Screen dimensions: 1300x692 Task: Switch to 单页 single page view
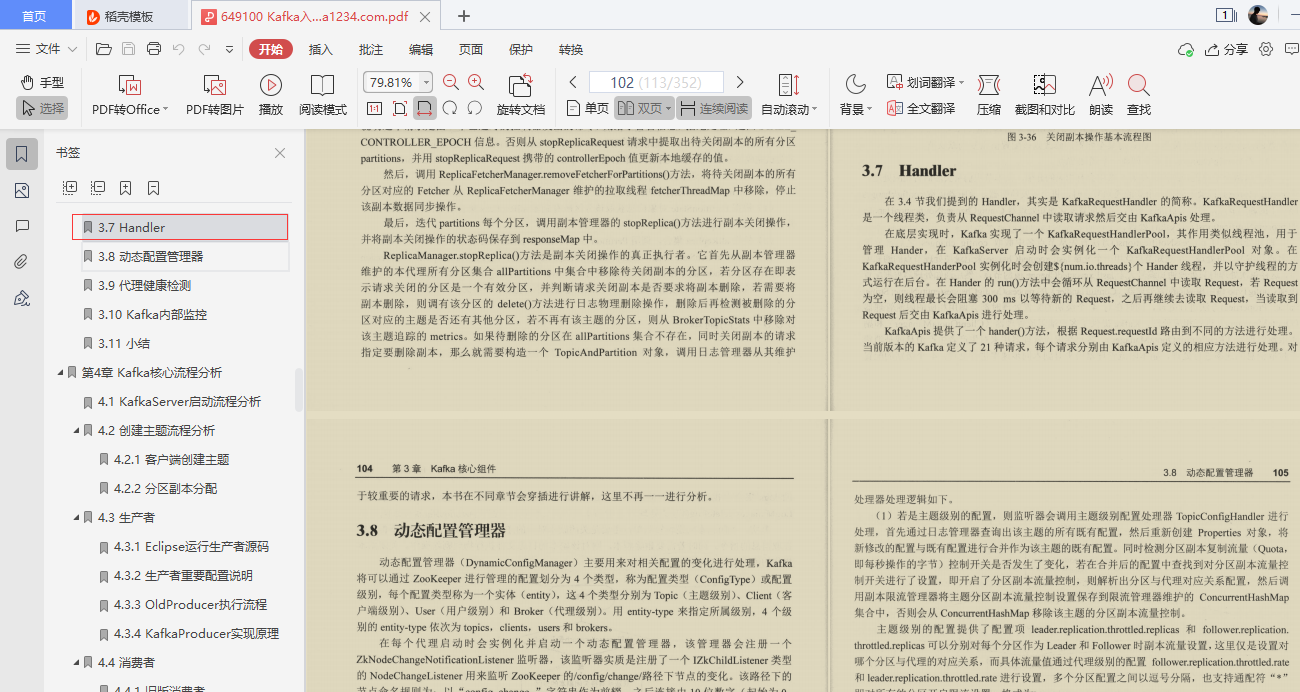586,109
